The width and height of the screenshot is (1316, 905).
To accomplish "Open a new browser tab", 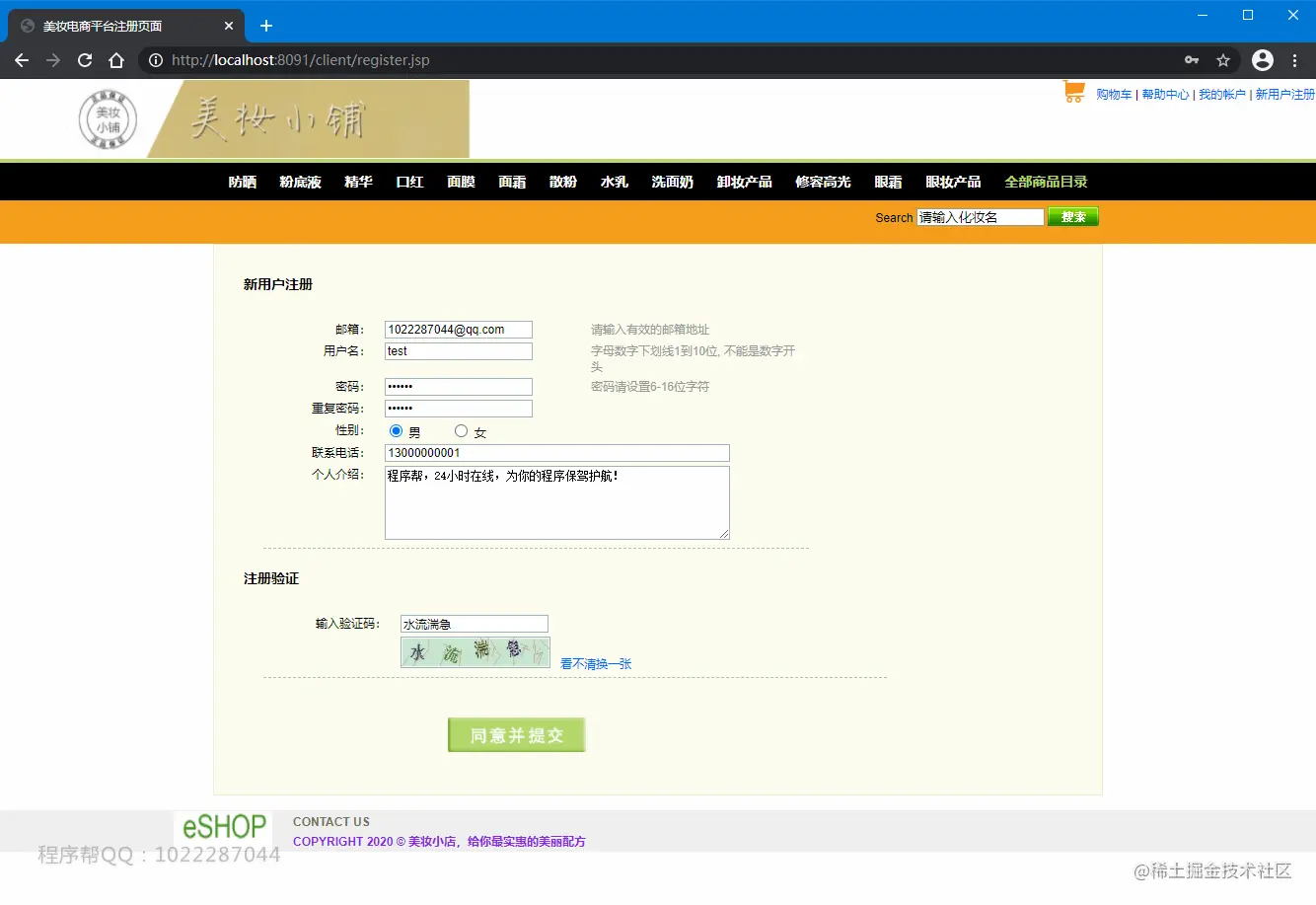I will pos(266,26).
